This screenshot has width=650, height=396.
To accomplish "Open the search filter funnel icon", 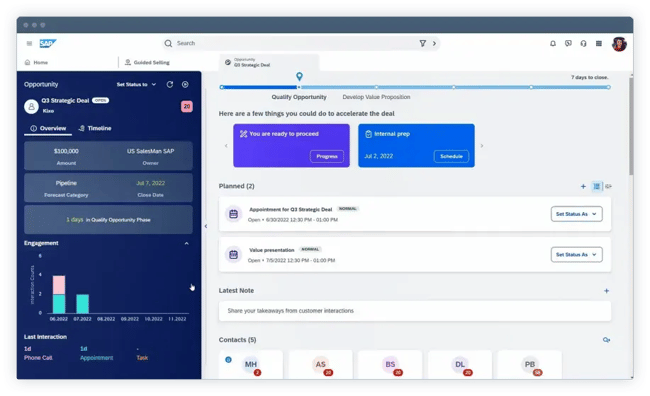I will [x=422, y=43].
